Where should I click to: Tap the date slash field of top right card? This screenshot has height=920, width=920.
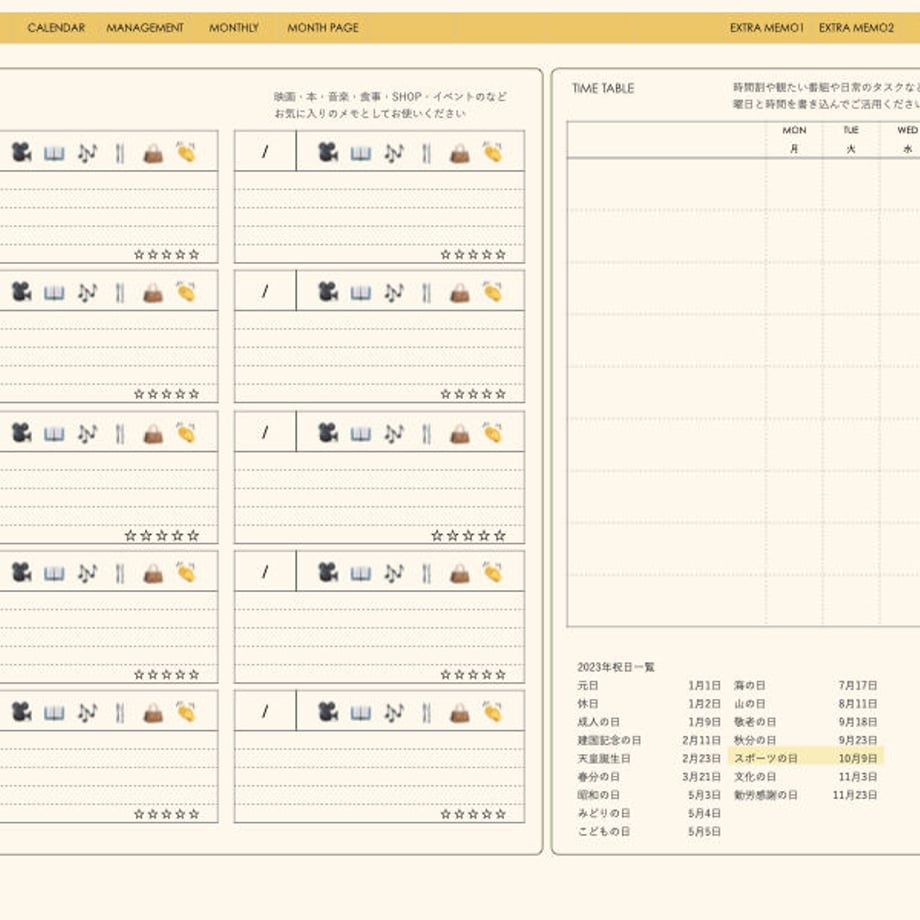(265, 151)
